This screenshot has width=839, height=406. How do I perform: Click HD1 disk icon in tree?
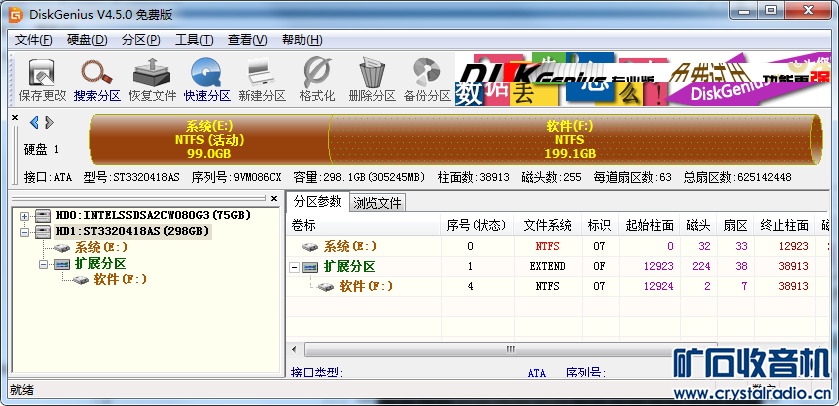(x=43, y=232)
